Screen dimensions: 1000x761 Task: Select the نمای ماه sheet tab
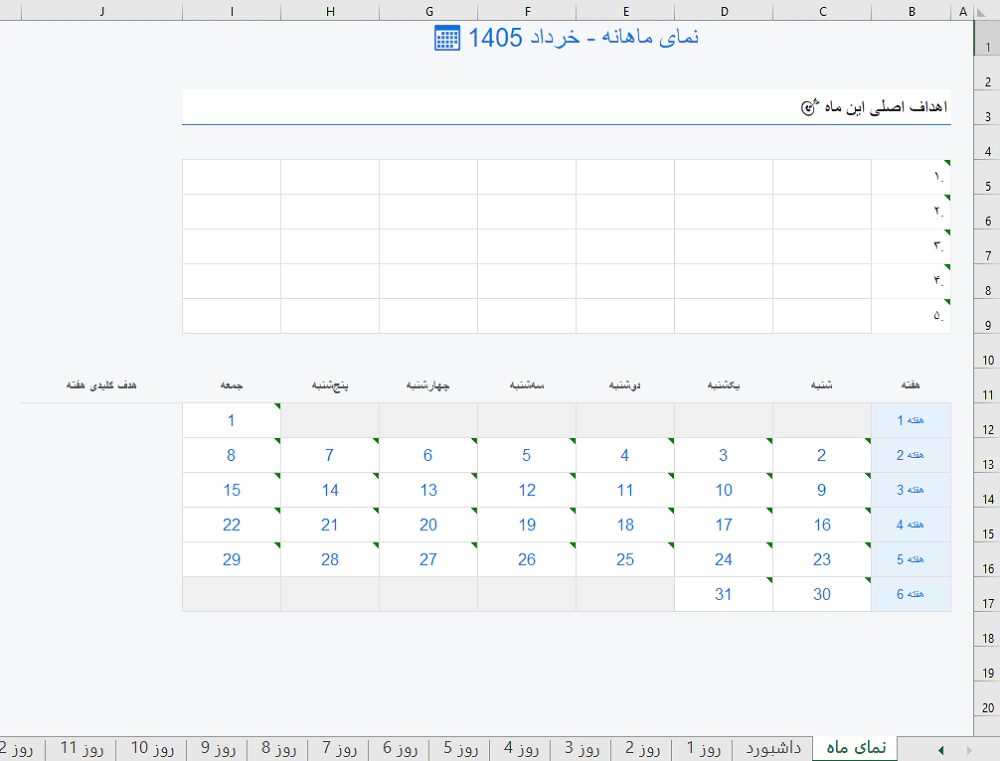tap(855, 748)
